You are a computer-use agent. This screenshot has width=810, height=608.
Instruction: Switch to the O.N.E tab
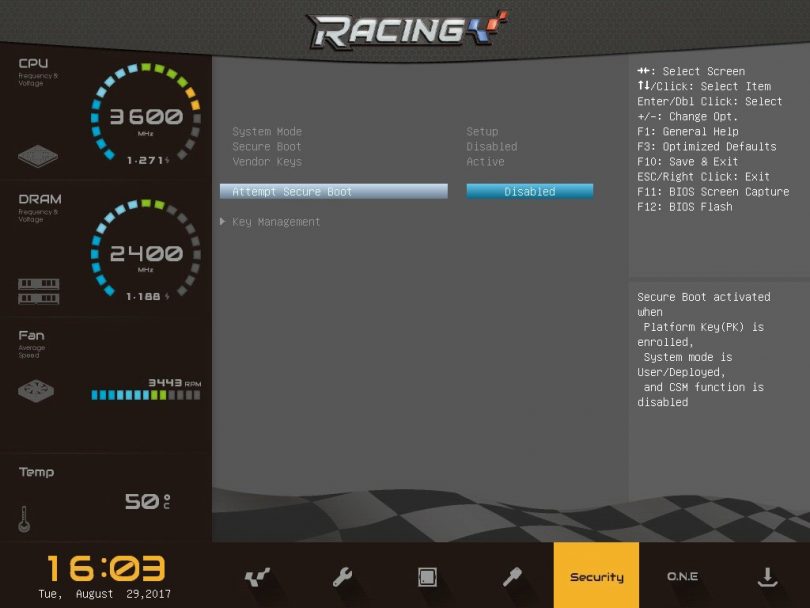click(682, 577)
